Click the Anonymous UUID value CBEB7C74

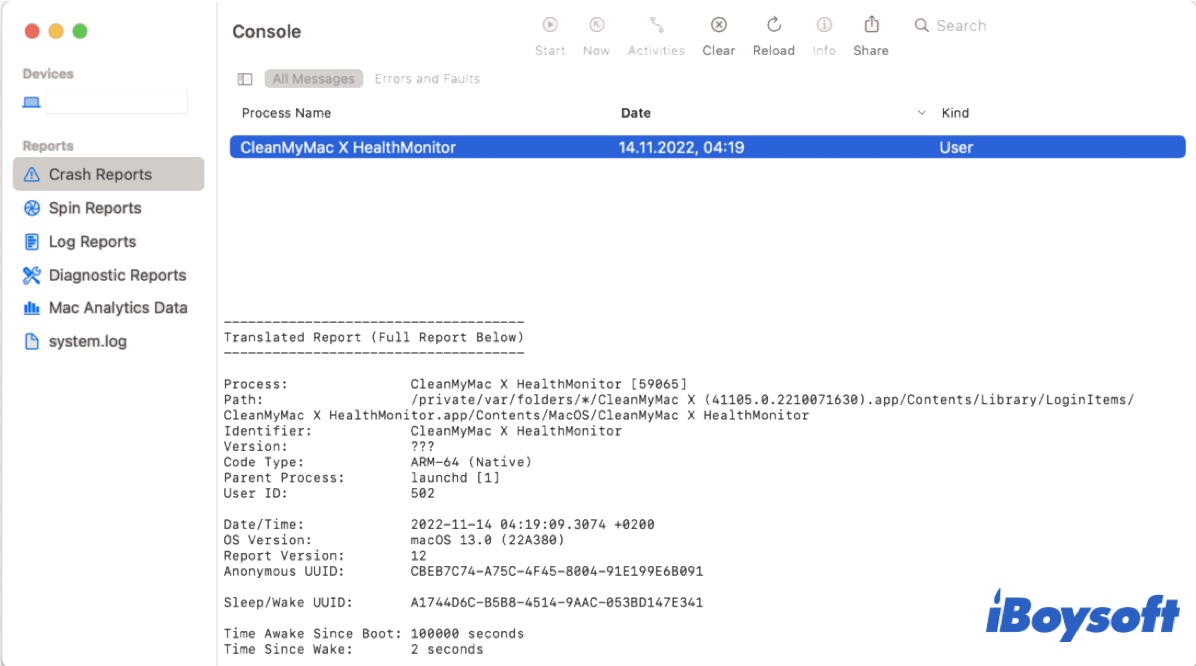pos(557,571)
